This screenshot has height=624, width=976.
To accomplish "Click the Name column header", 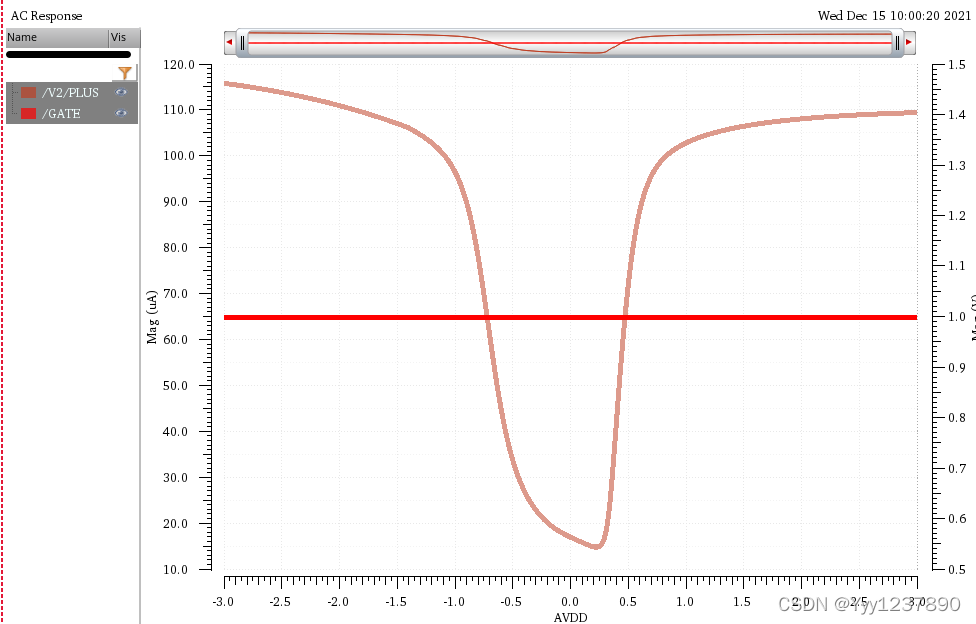I will coord(57,37).
